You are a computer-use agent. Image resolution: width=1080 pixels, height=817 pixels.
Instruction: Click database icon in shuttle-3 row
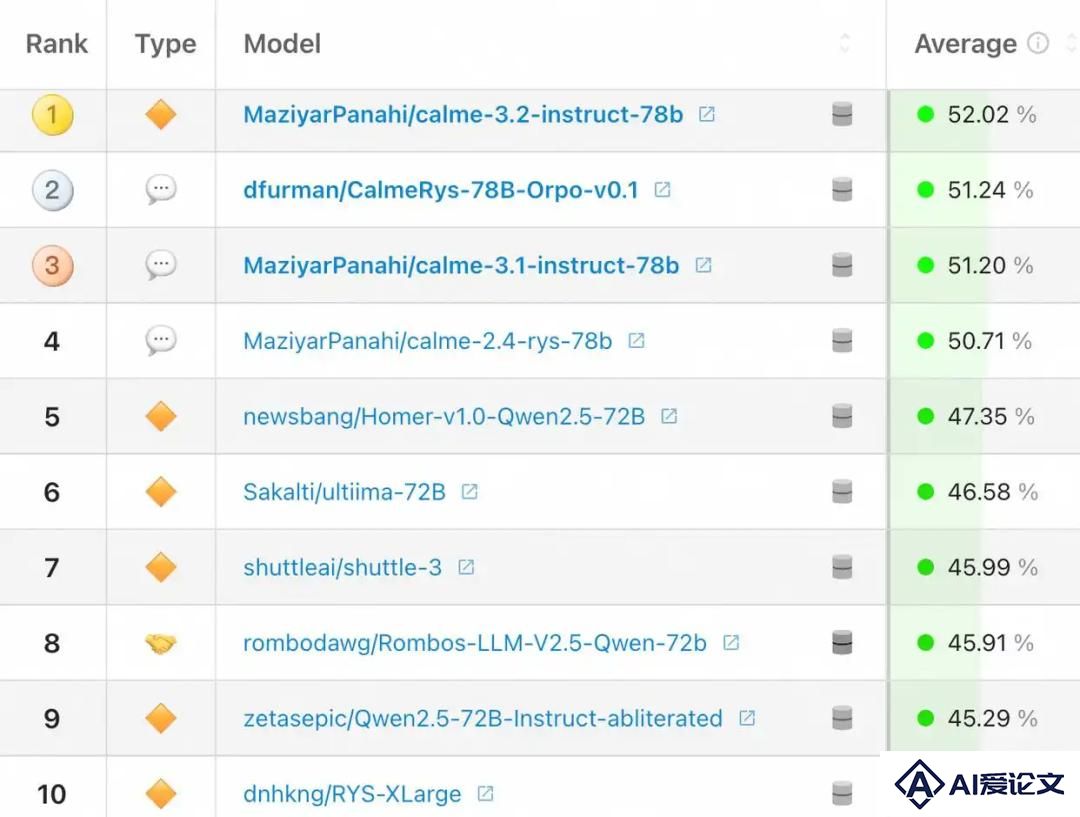(x=842, y=567)
